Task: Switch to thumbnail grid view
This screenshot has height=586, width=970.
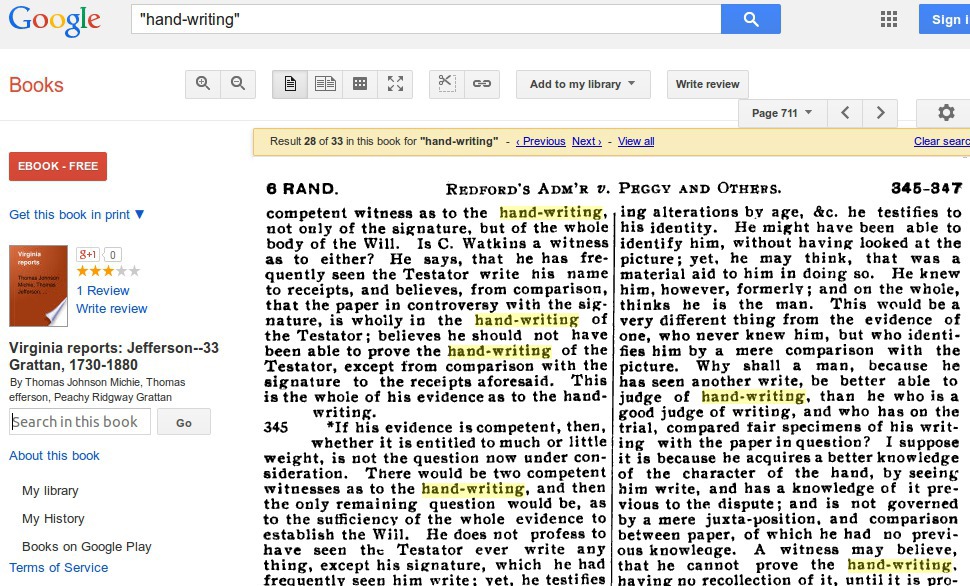Action: click(360, 84)
